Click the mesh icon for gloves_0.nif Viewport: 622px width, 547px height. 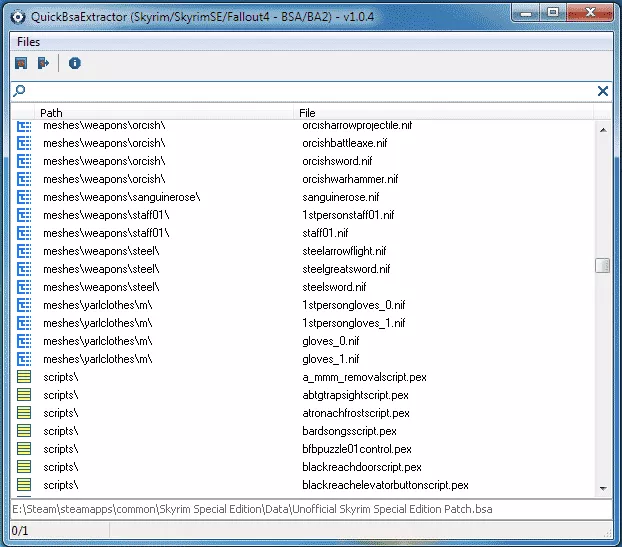click(24, 341)
